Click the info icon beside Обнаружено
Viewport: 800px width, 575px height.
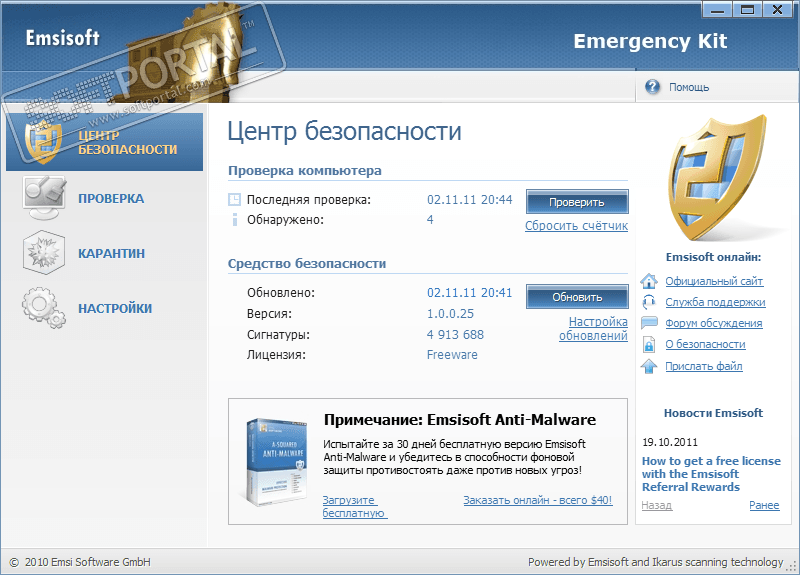(x=234, y=220)
